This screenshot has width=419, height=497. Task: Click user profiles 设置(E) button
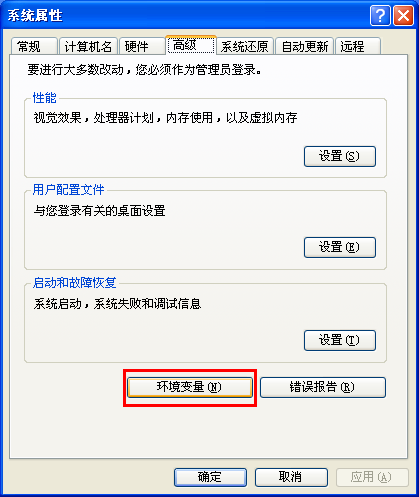340,247
